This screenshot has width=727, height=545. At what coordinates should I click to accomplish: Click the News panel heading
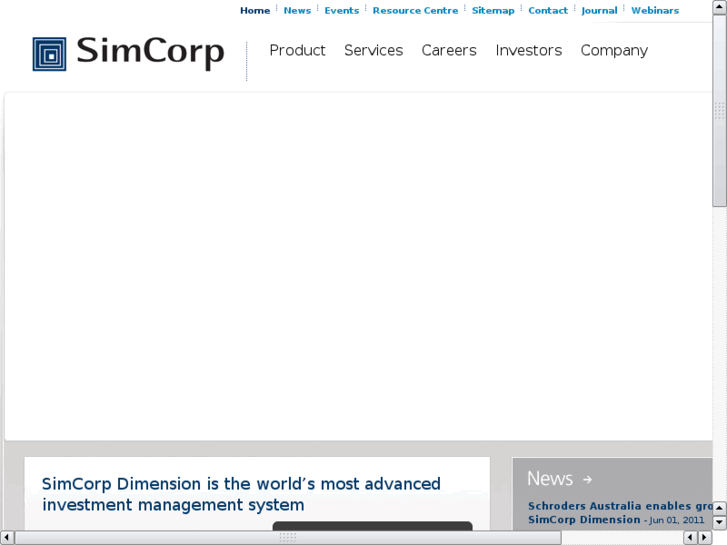[550, 478]
